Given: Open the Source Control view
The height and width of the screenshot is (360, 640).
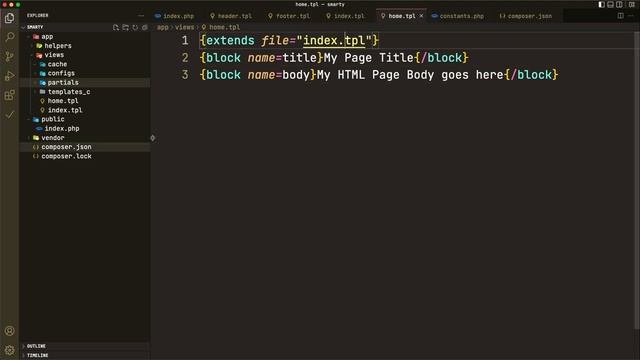Looking at the screenshot, I should pyautogui.click(x=9, y=56).
